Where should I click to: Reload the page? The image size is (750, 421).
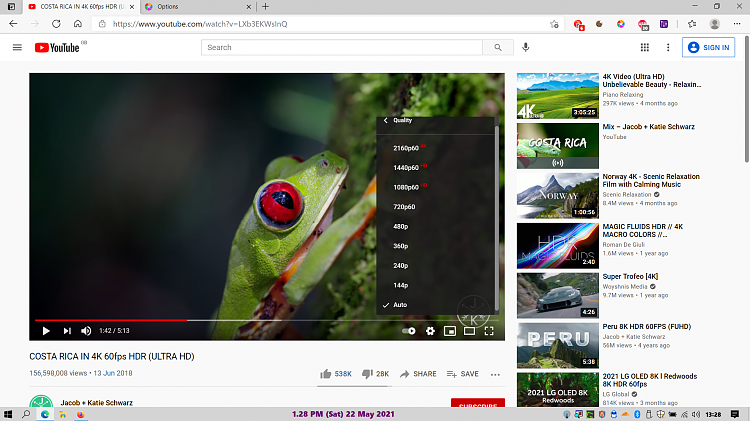pyautogui.click(x=56, y=24)
